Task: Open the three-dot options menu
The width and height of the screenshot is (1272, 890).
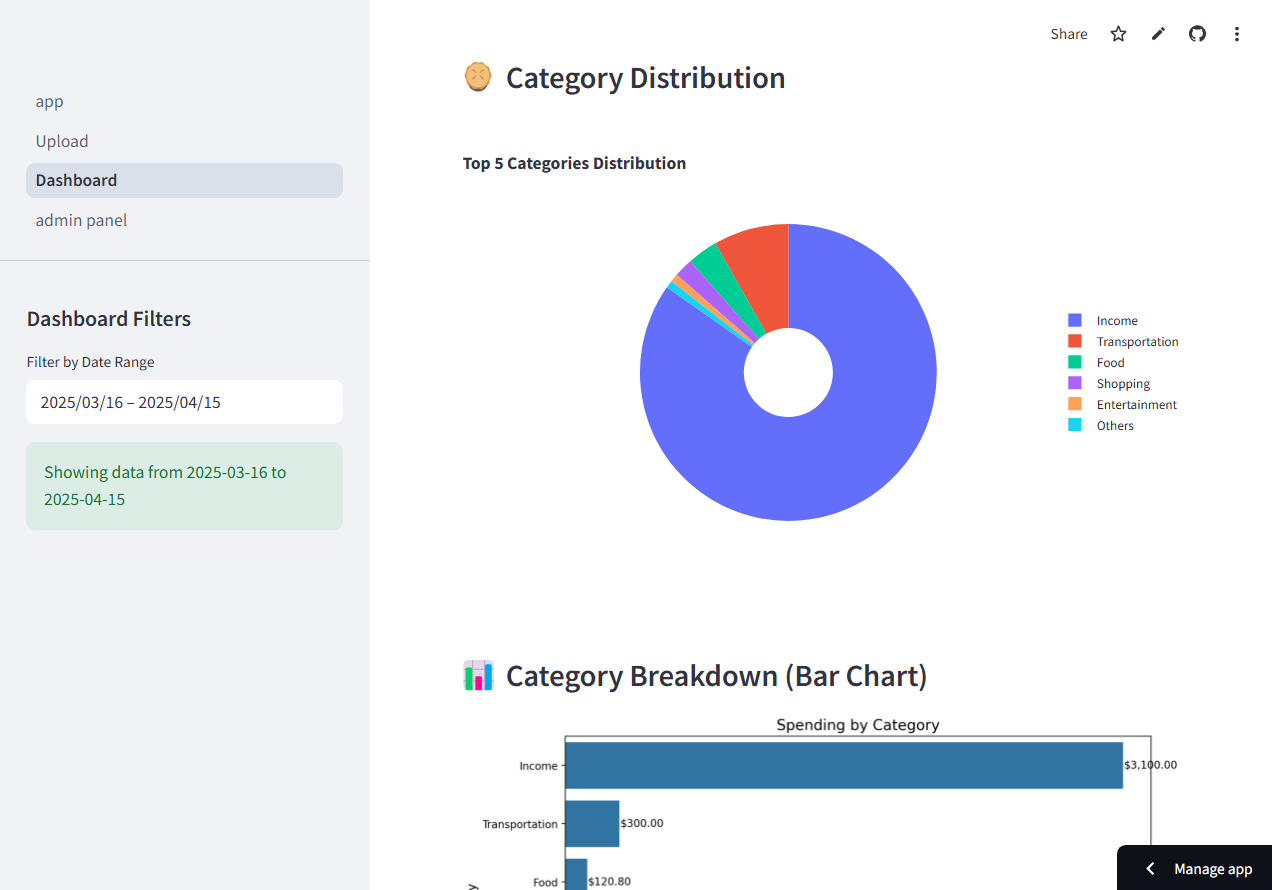Action: point(1237,33)
